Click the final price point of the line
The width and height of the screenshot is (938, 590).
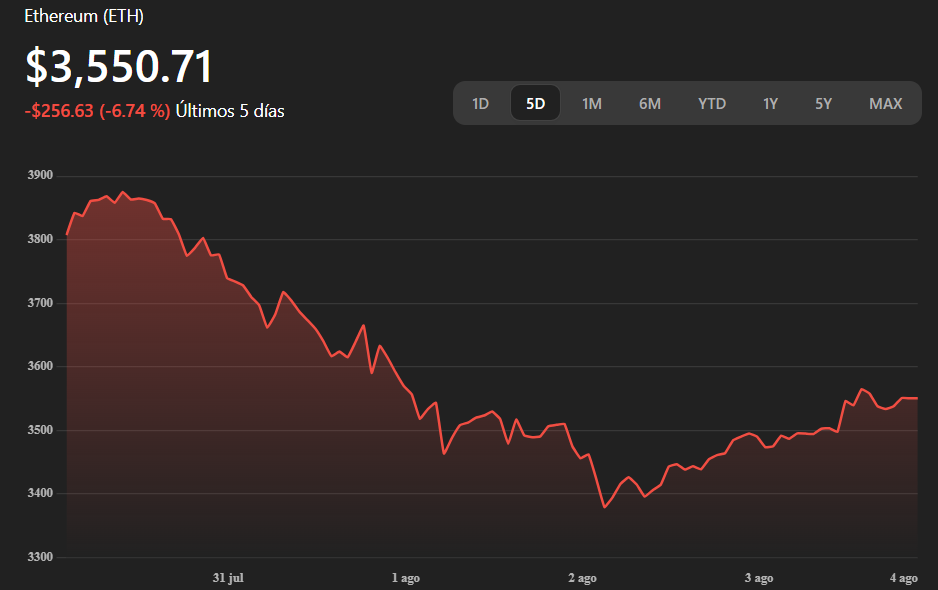(916, 398)
